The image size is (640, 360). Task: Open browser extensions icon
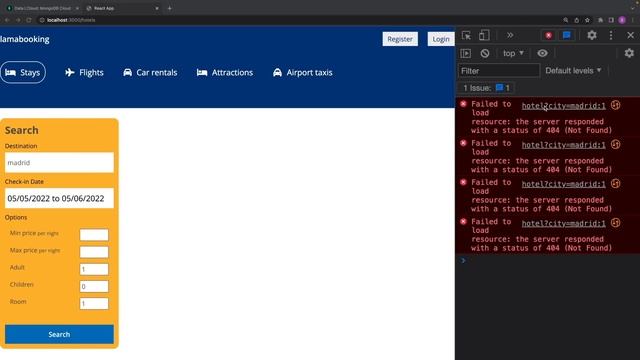click(600, 20)
